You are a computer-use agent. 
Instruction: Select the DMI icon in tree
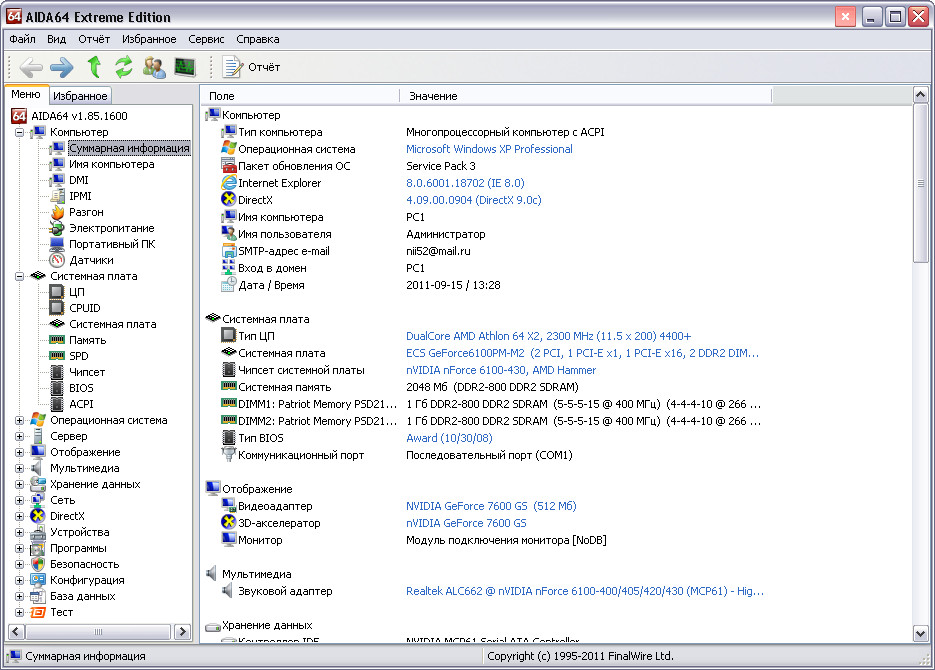click(x=57, y=180)
